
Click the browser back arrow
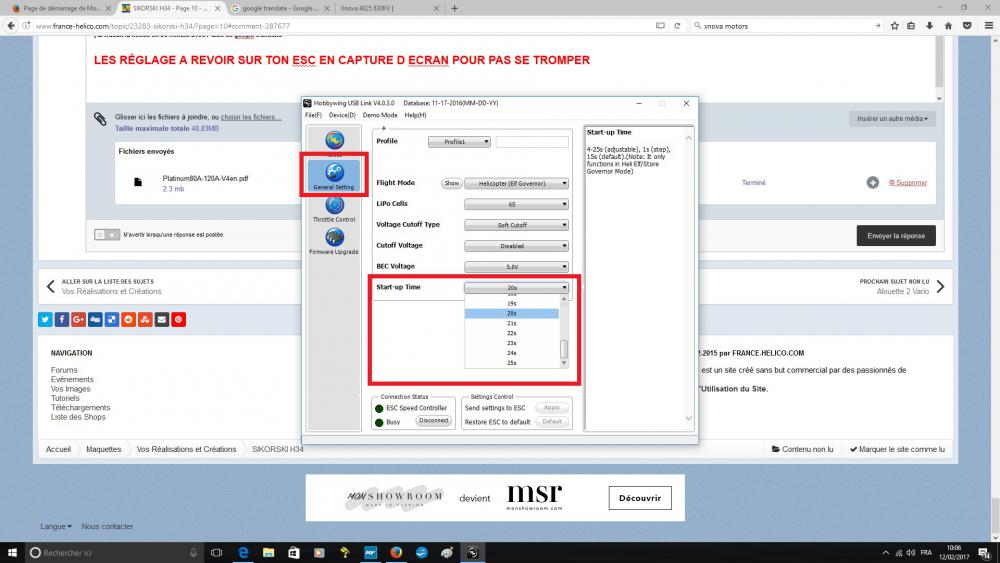point(11,26)
